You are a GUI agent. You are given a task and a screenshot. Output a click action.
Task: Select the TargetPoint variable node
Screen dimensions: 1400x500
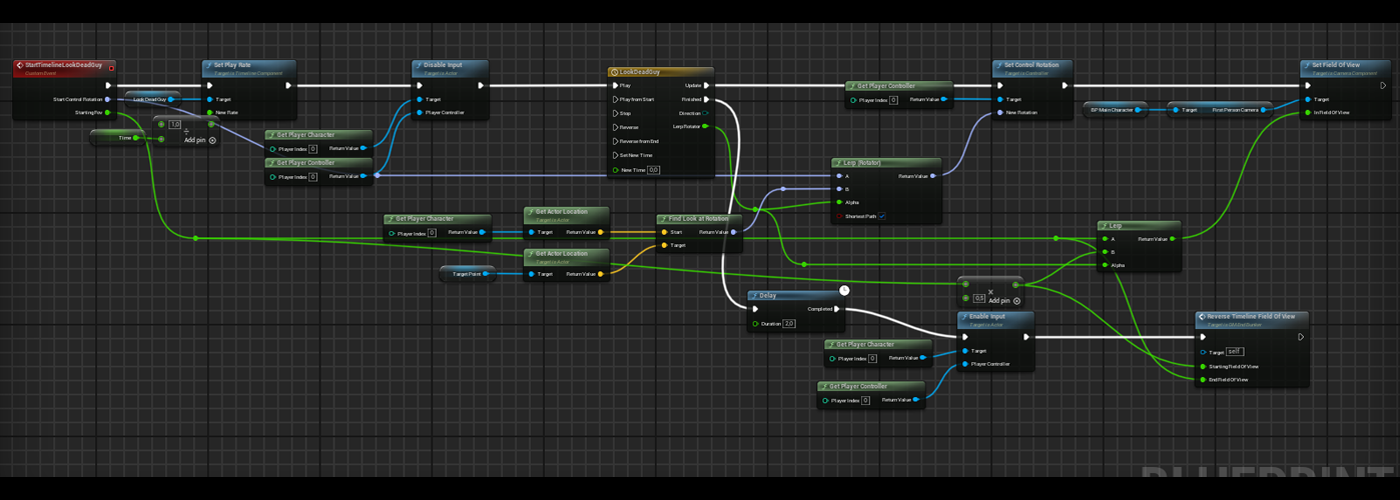click(466, 274)
